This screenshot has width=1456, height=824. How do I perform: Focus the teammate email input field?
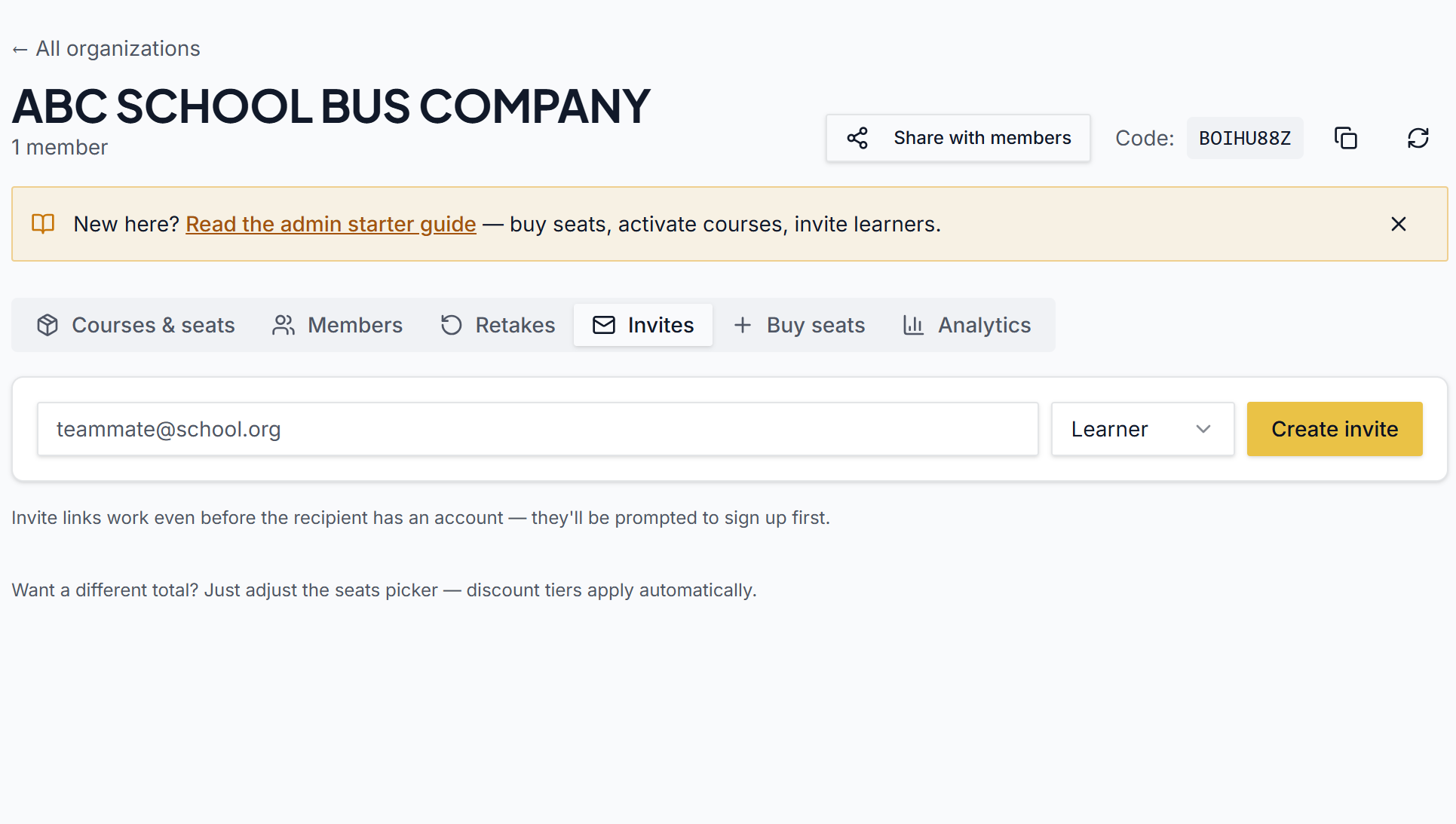[538, 429]
